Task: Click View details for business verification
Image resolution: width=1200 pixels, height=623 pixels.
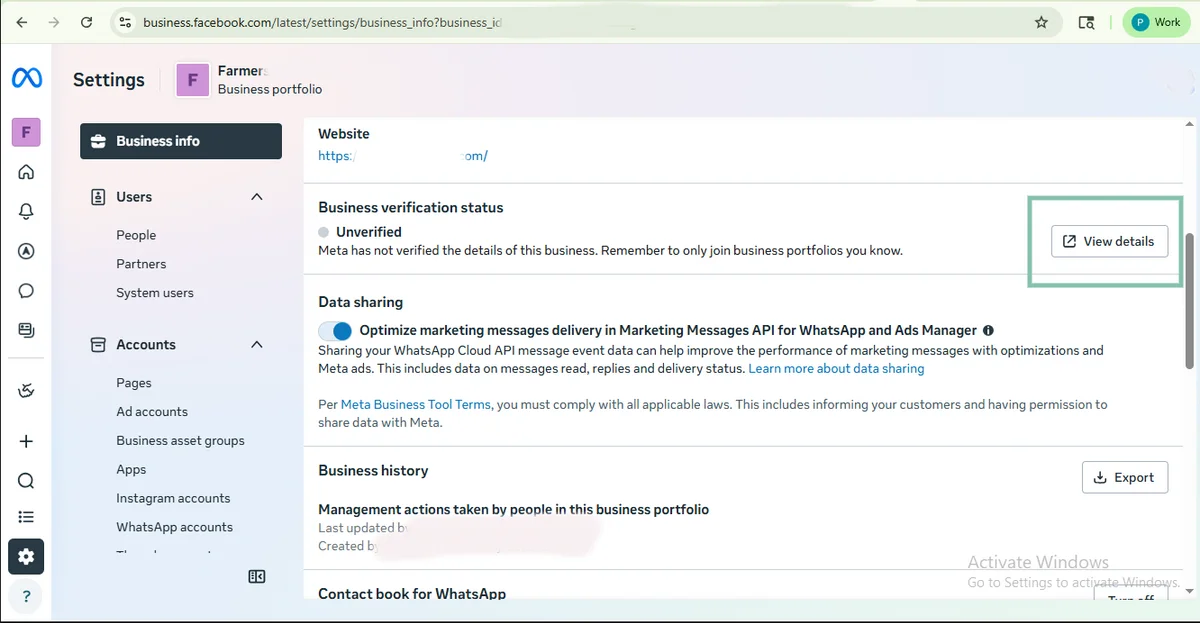Action: [1109, 241]
